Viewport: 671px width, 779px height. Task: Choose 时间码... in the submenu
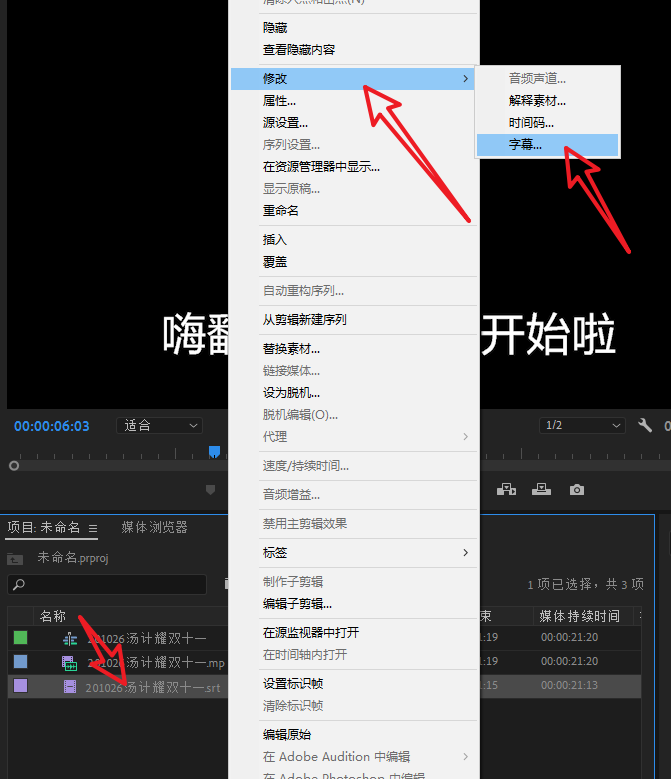coord(547,123)
